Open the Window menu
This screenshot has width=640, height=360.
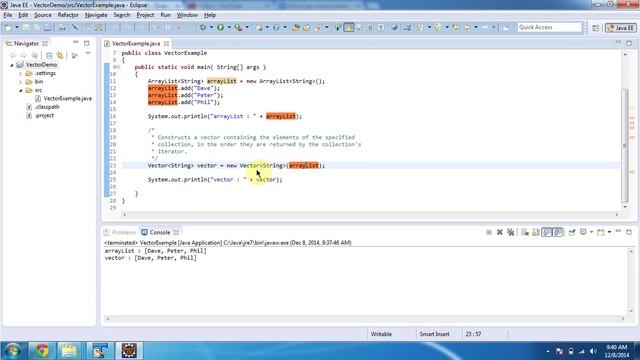[187, 15]
